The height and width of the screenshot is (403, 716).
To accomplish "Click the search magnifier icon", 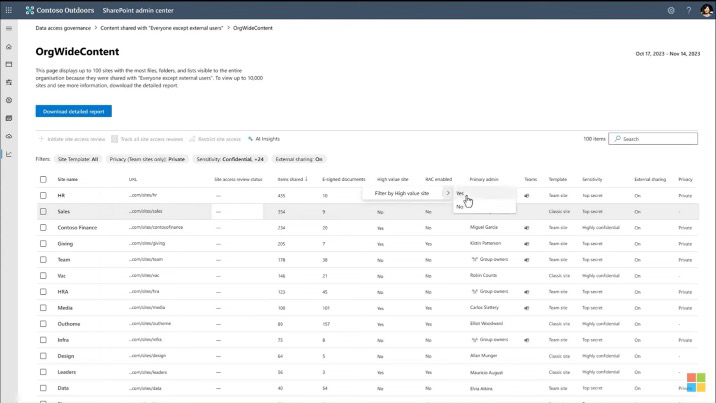I will coord(617,139).
